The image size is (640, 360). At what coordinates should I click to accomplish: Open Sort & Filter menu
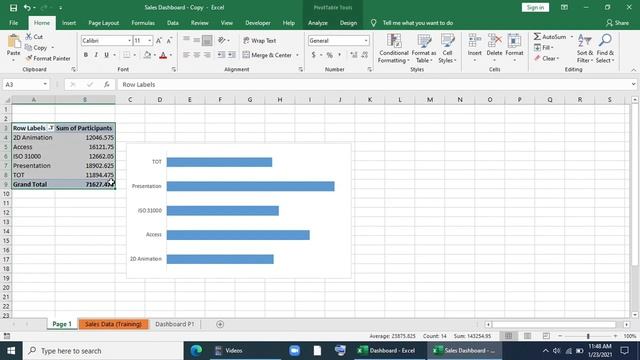point(584,49)
